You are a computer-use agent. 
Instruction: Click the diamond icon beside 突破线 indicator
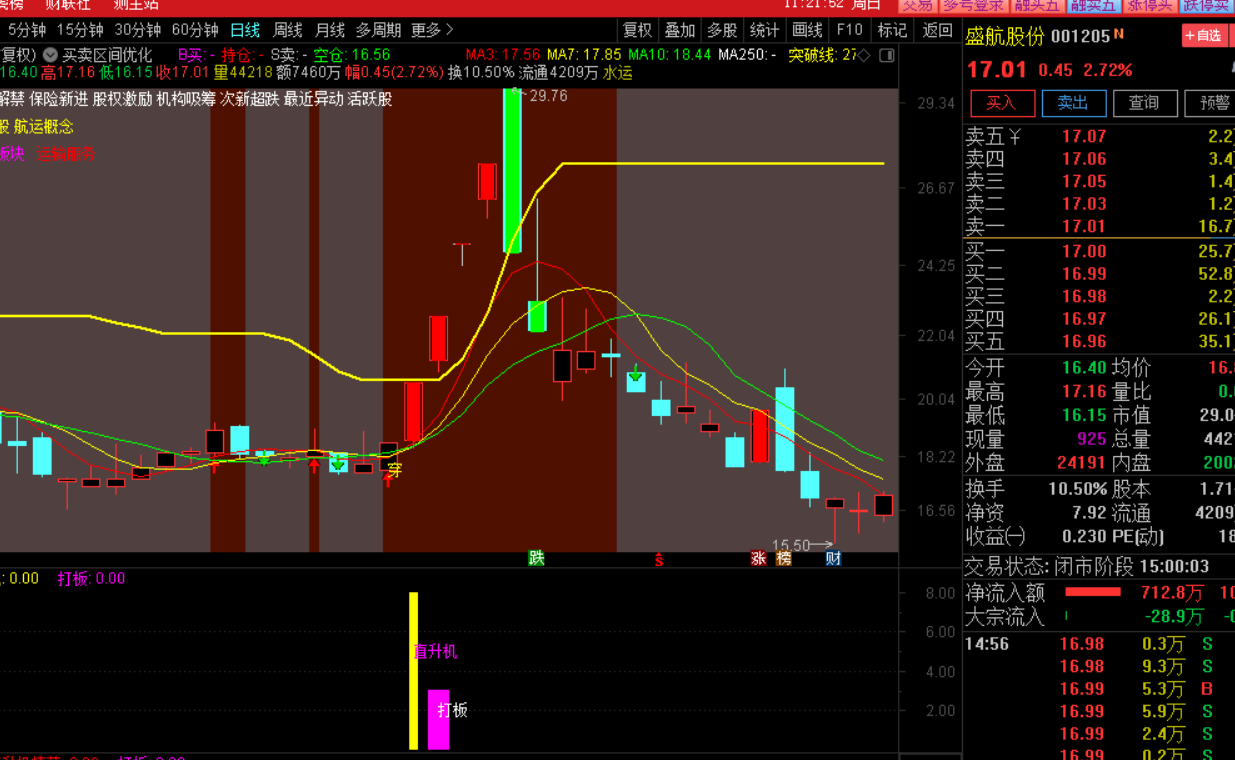point(865,55)
